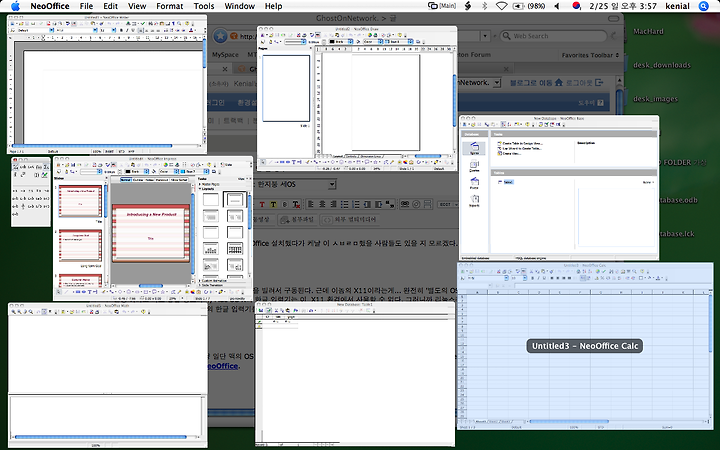The image size is (720, 450).
Task: Open the Format menu
Action: coord(169,6)
